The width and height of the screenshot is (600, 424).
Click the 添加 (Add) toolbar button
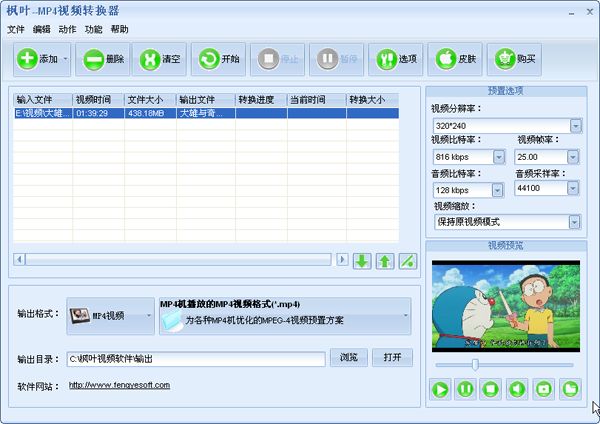coord(37,59)
